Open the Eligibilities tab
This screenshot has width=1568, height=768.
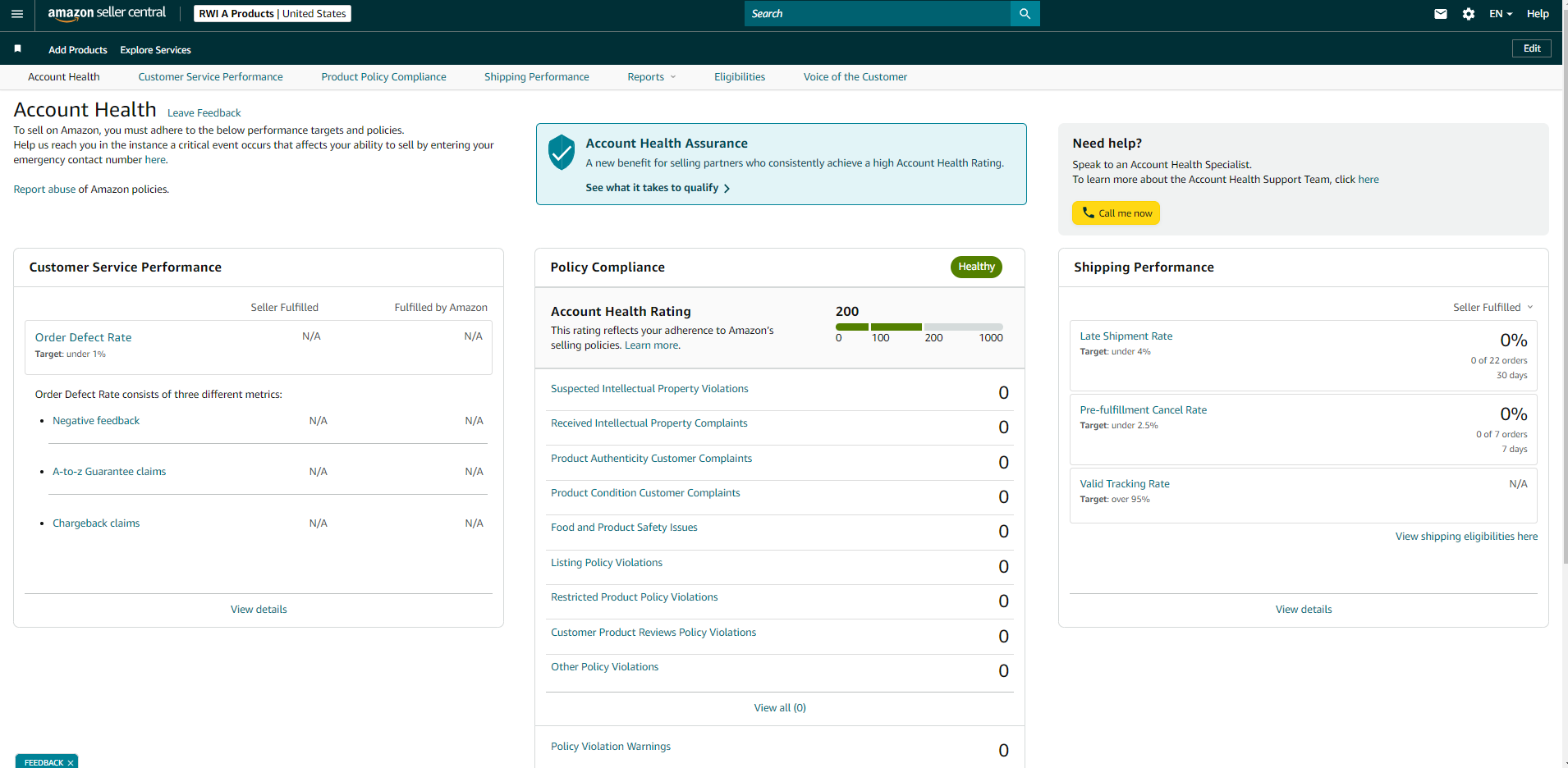(x=740, y=77)
